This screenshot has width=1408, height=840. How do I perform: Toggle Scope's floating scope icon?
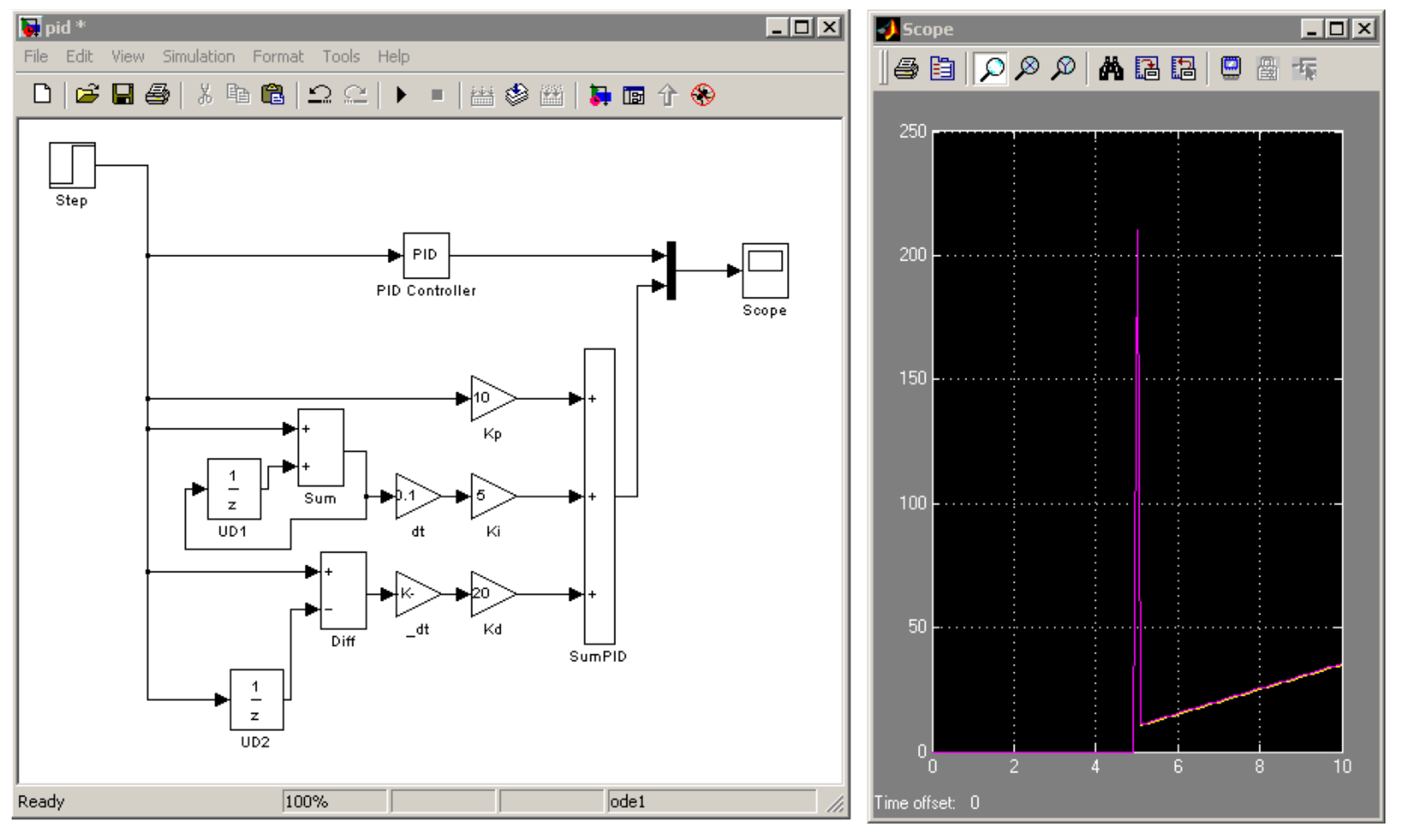pos(1231,69)
